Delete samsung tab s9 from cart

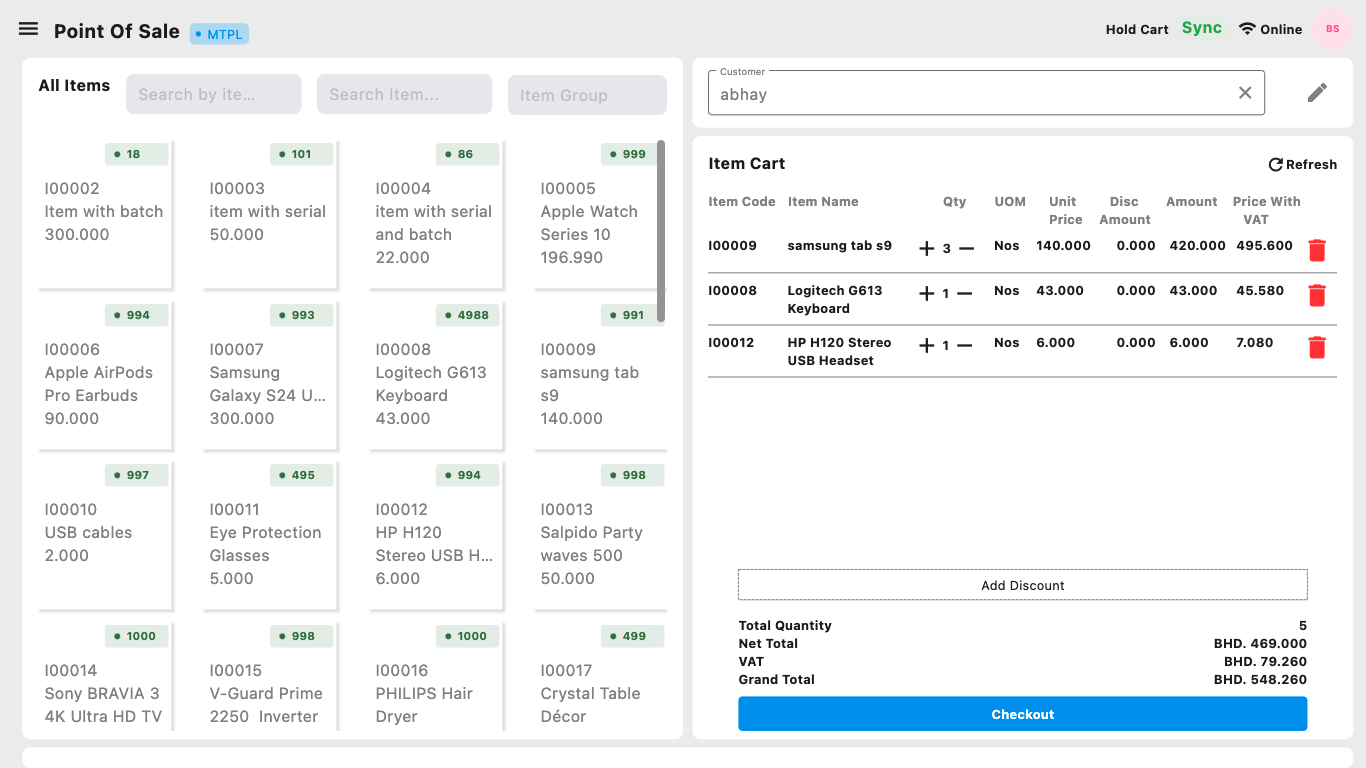1317,250
